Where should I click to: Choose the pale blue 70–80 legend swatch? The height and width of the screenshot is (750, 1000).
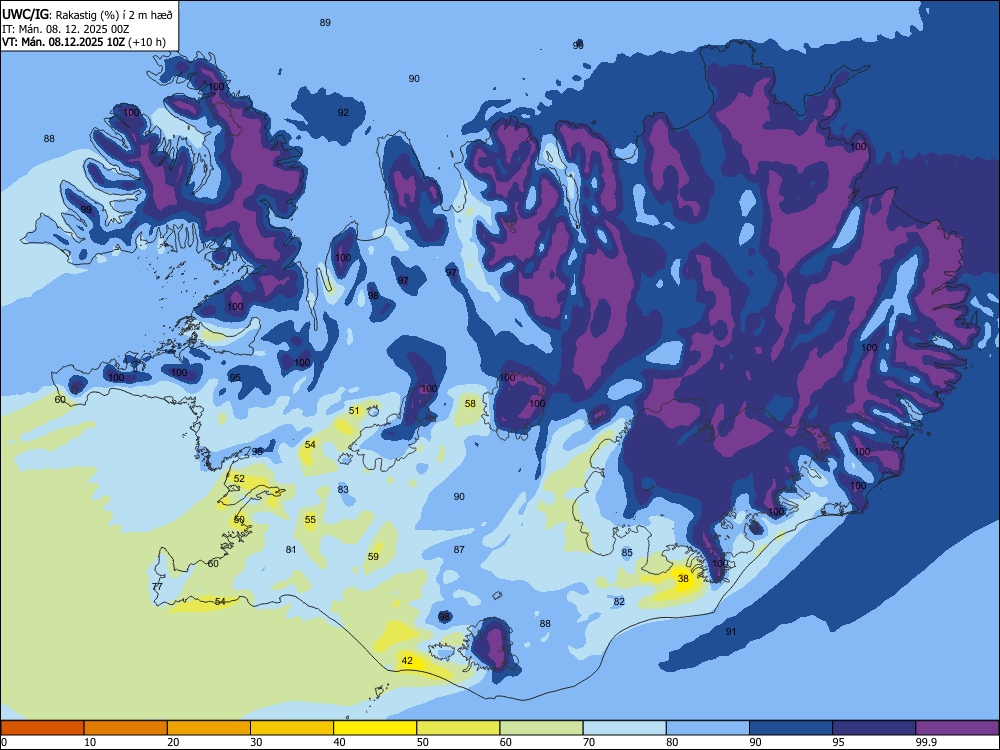click(x=624, y=728)
